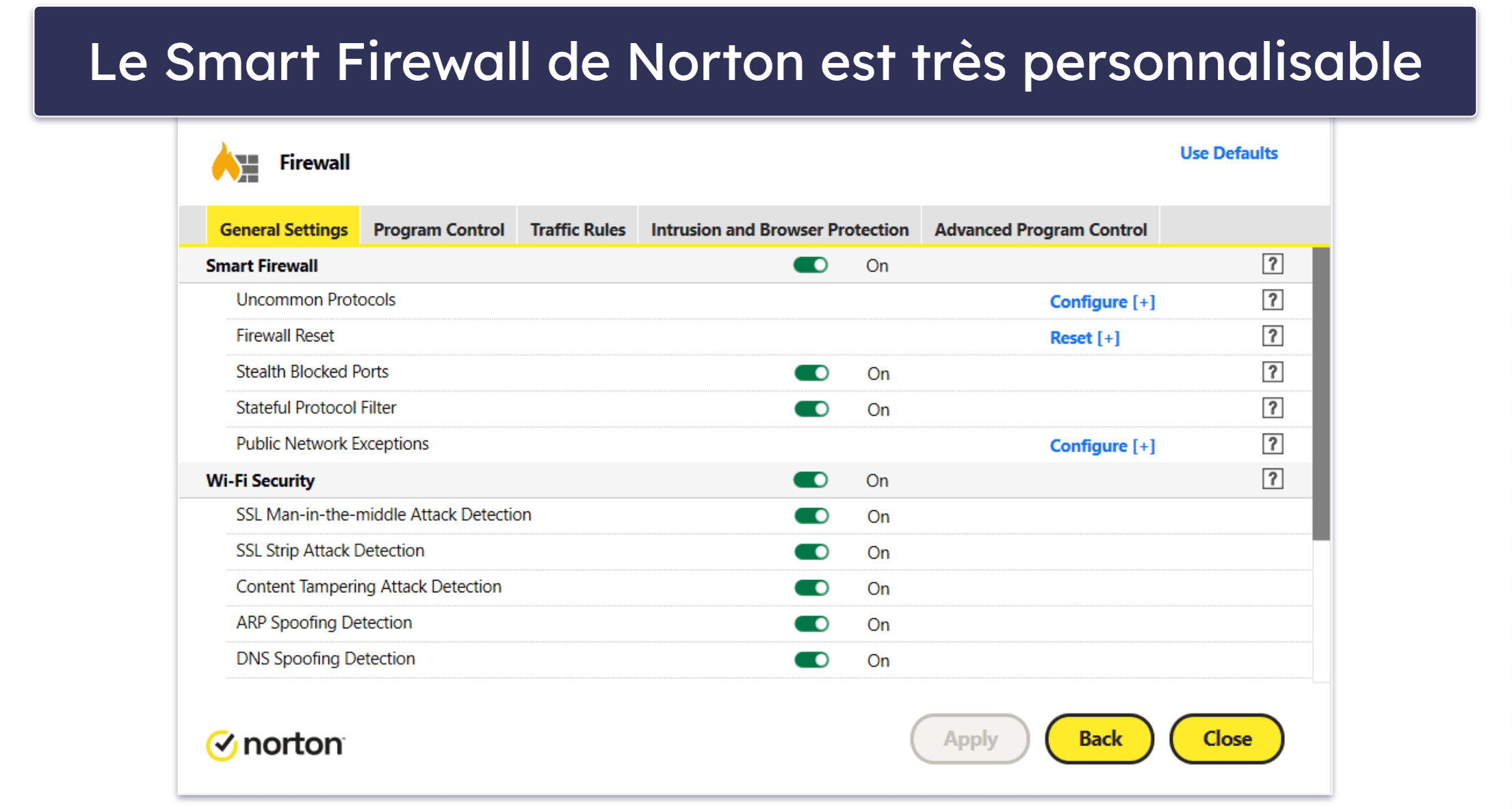This screenshot has height=809, width=1512.
Task: Toggle Wi-Fi Security switch
Action: (x=811, y=480)
